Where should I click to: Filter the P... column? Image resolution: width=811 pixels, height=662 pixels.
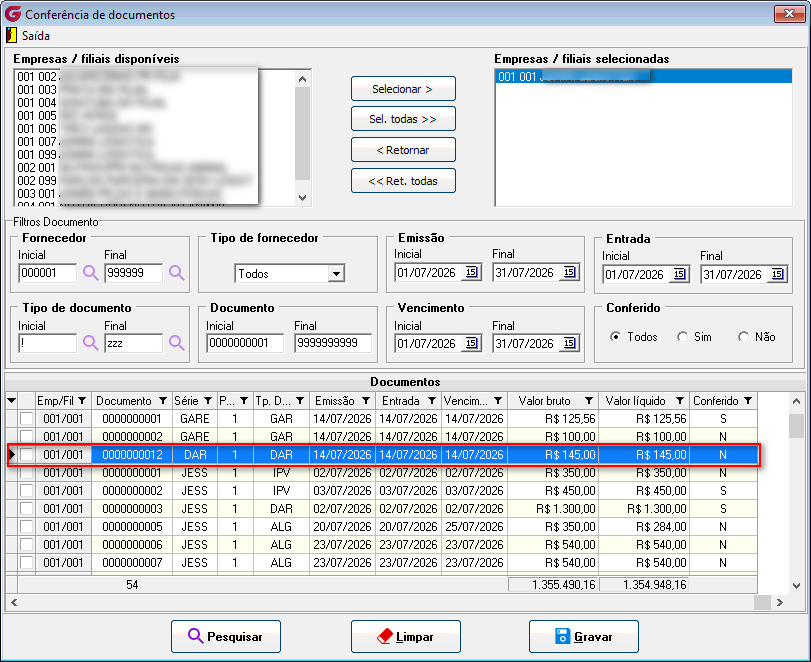[x=244, y=401]
